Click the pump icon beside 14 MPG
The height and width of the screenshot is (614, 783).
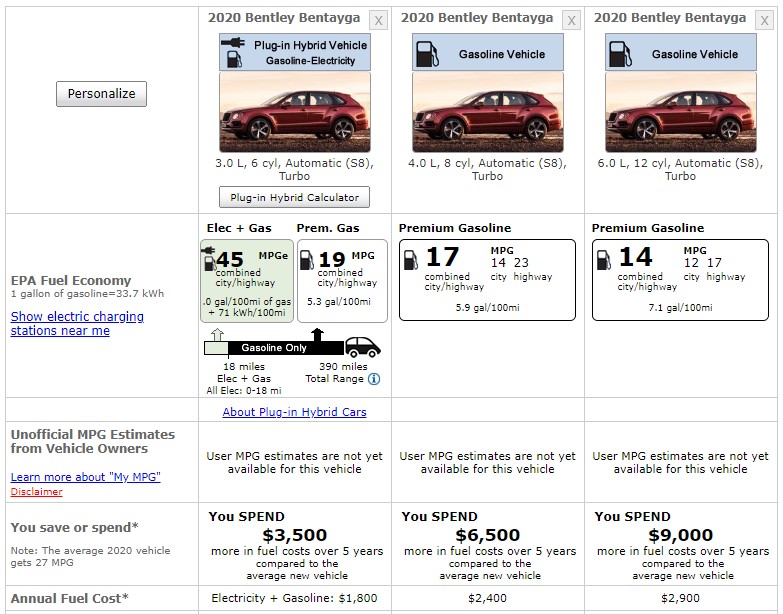pyautogui.click(x=604, y=260)
